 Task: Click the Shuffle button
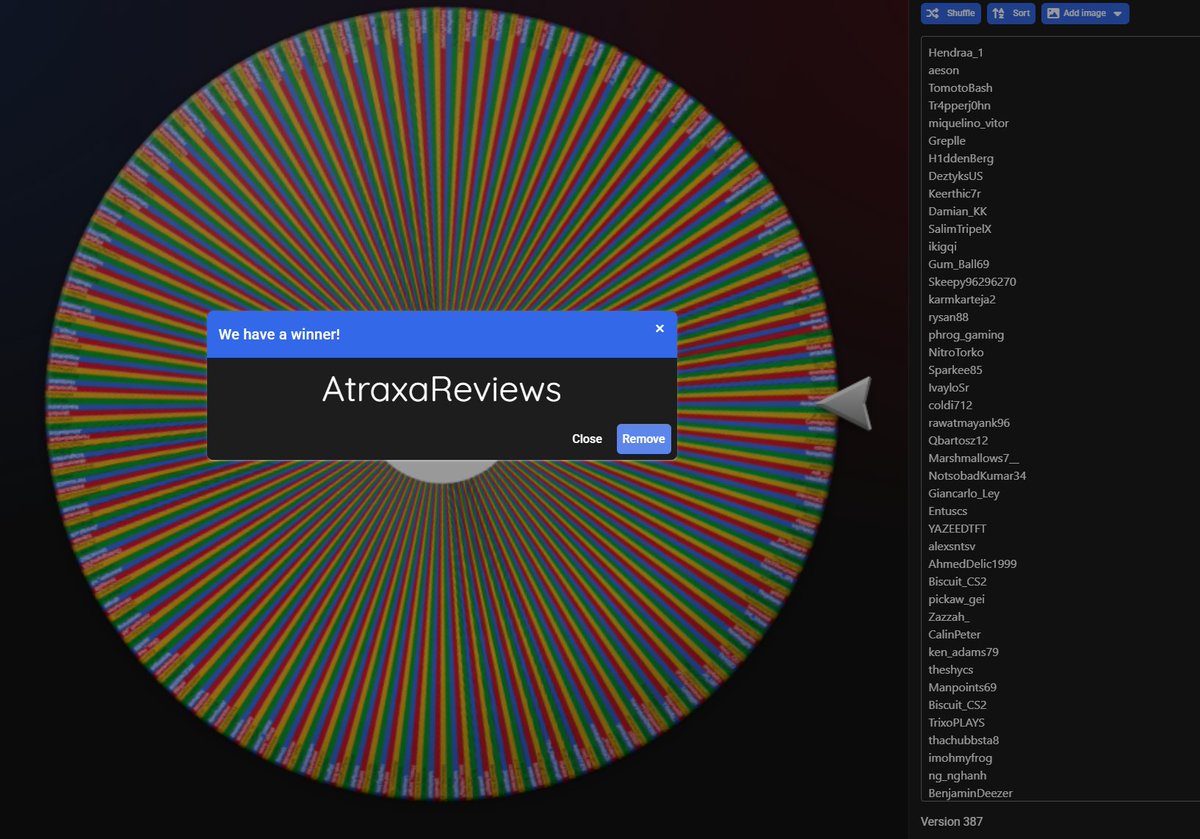[950, 13]
